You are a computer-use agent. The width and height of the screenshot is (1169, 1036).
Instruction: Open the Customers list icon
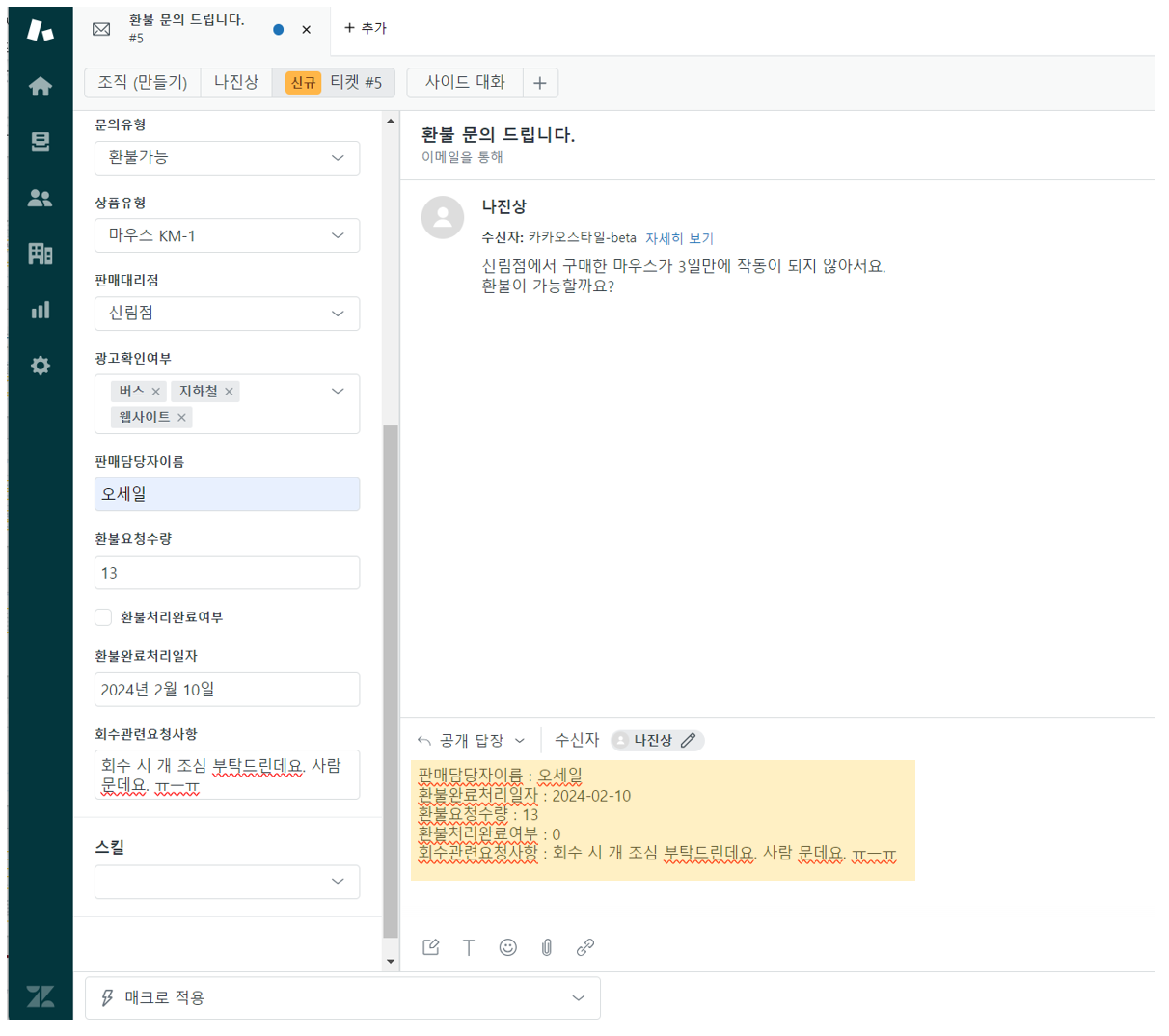click(x=40, y=199)
